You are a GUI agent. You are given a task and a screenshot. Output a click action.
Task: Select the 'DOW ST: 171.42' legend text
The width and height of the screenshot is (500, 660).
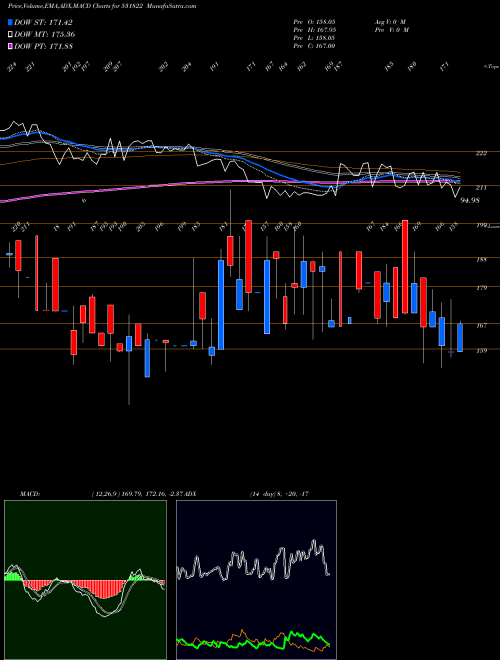[x=43, y=22]
